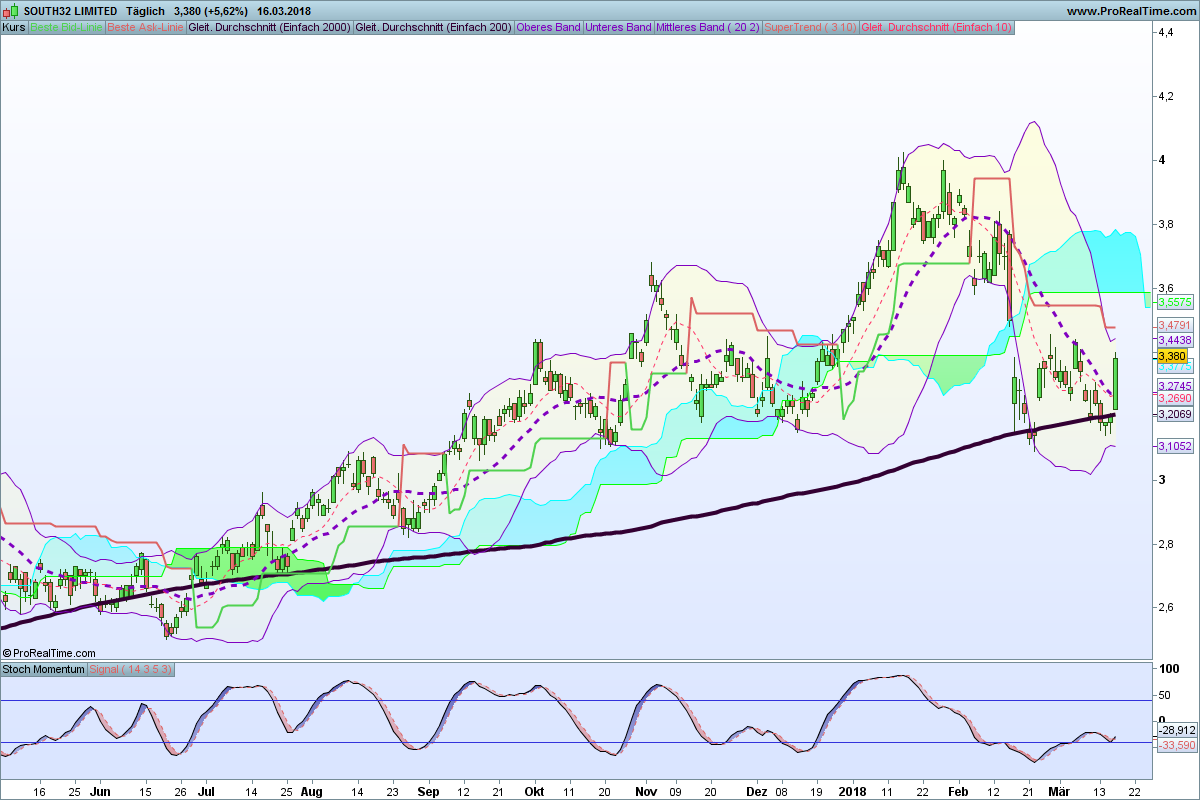Click the green 3,5575 price label

pos(1174,301)
